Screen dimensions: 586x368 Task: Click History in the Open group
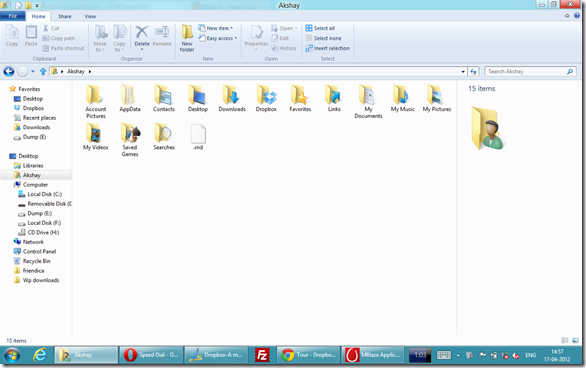click(x=284, y=48)
